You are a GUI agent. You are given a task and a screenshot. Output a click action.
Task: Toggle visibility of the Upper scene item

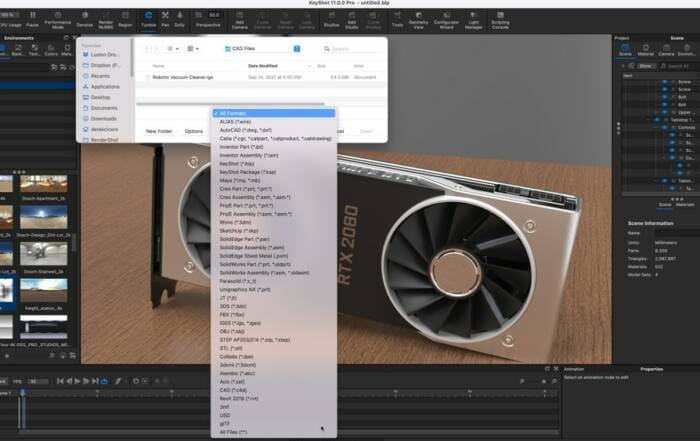665,112
